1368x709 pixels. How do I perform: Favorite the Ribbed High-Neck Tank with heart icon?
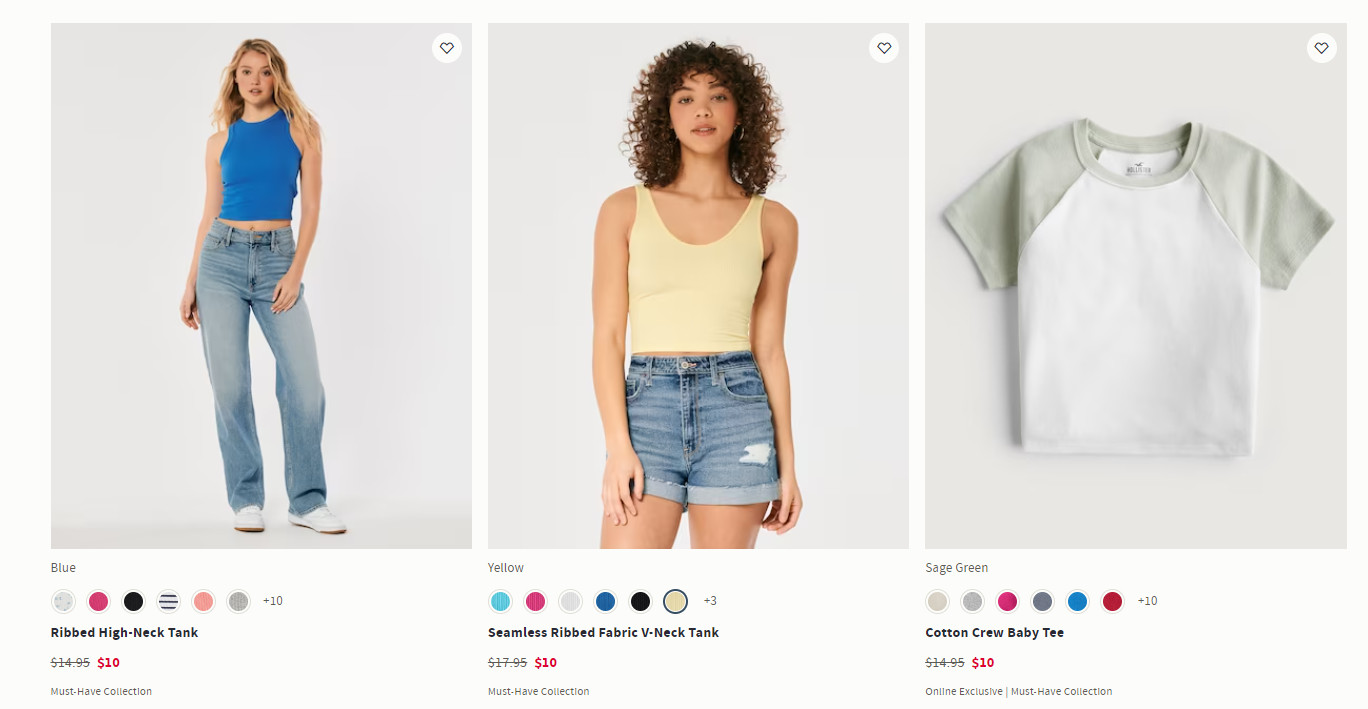coord(447,48)
